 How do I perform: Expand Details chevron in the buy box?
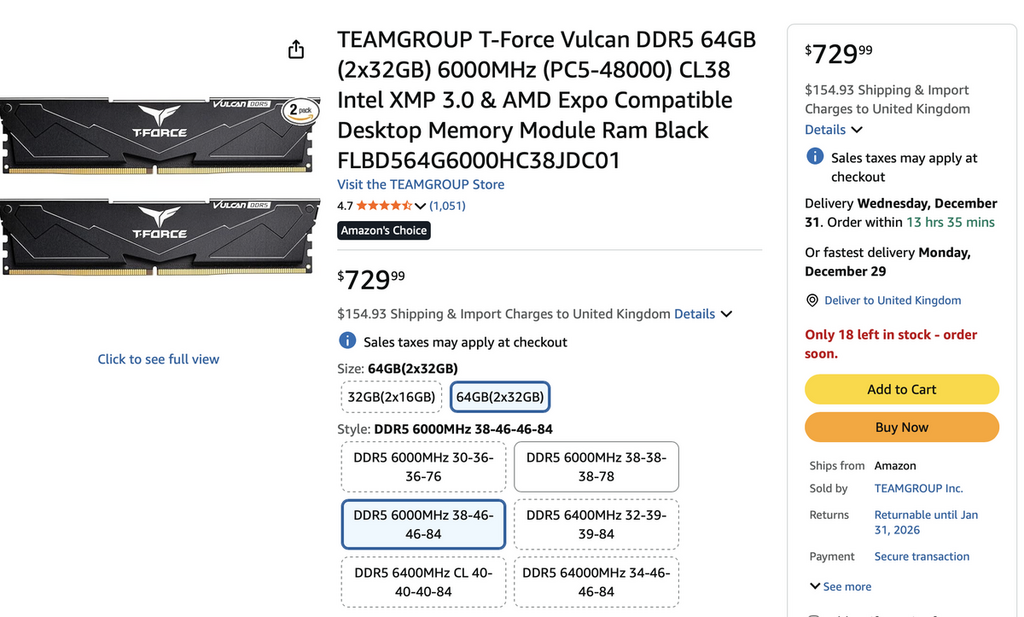[834, 130]
